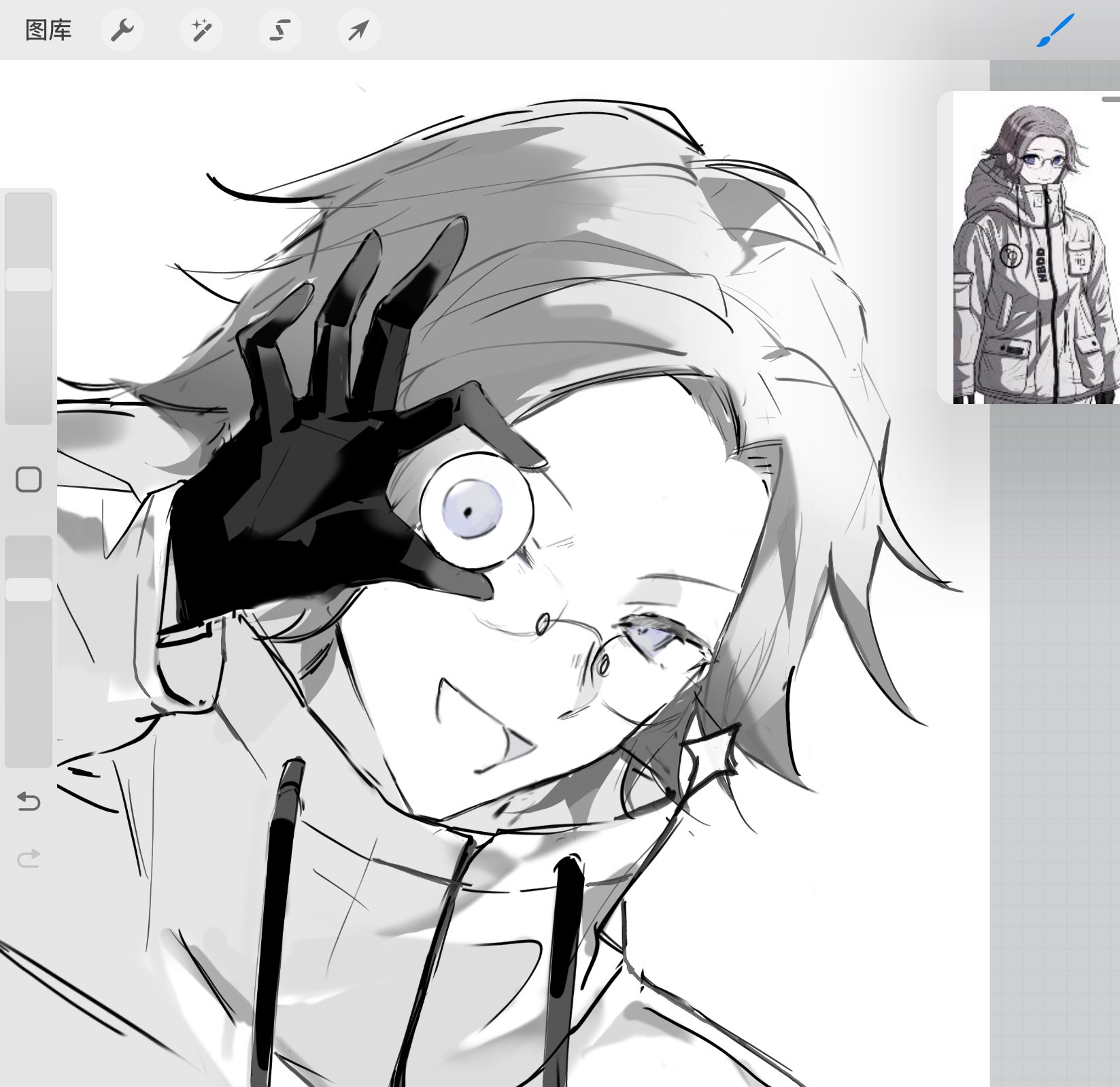Select the Brush tool
Image resolution: width=1120 pixels, height=1087 pixels.
(1055, 31)
